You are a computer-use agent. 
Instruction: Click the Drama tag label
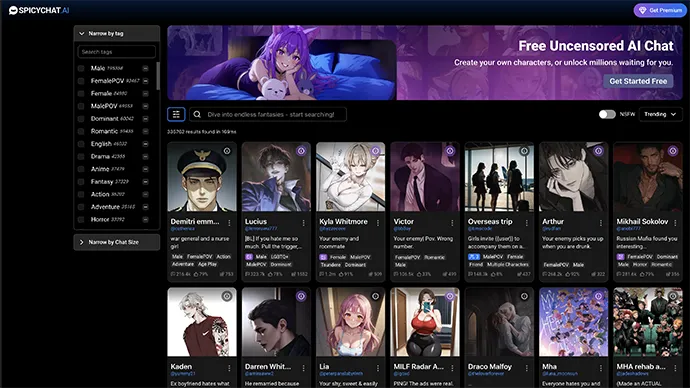100,157
